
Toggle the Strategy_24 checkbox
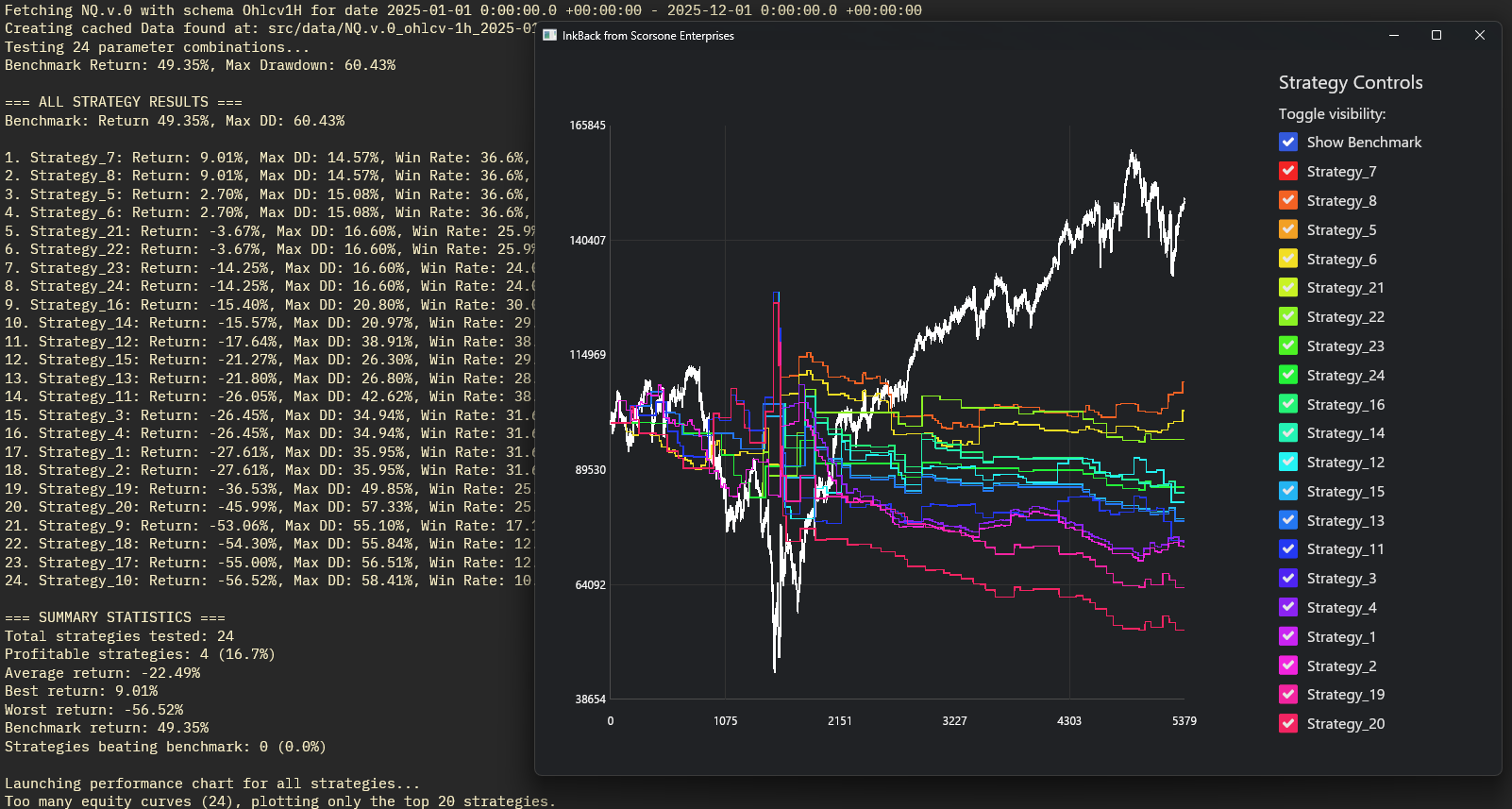[x=1288, y=375]
